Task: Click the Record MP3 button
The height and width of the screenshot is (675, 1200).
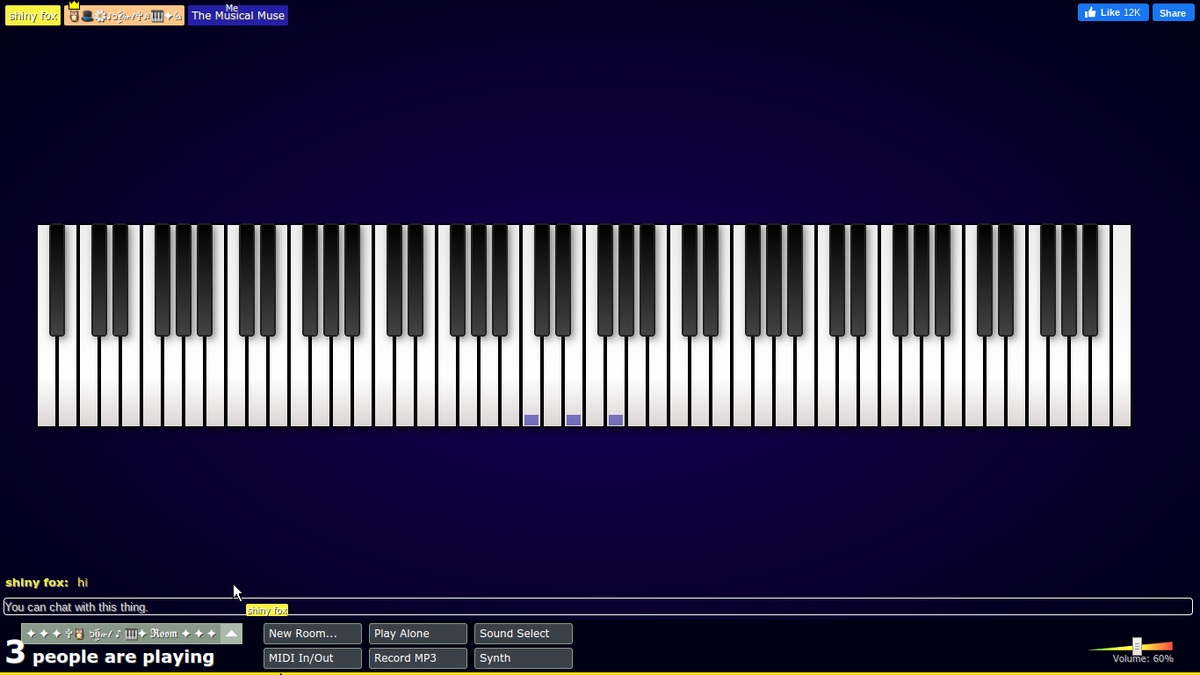Action: click(x=417, y=658)
